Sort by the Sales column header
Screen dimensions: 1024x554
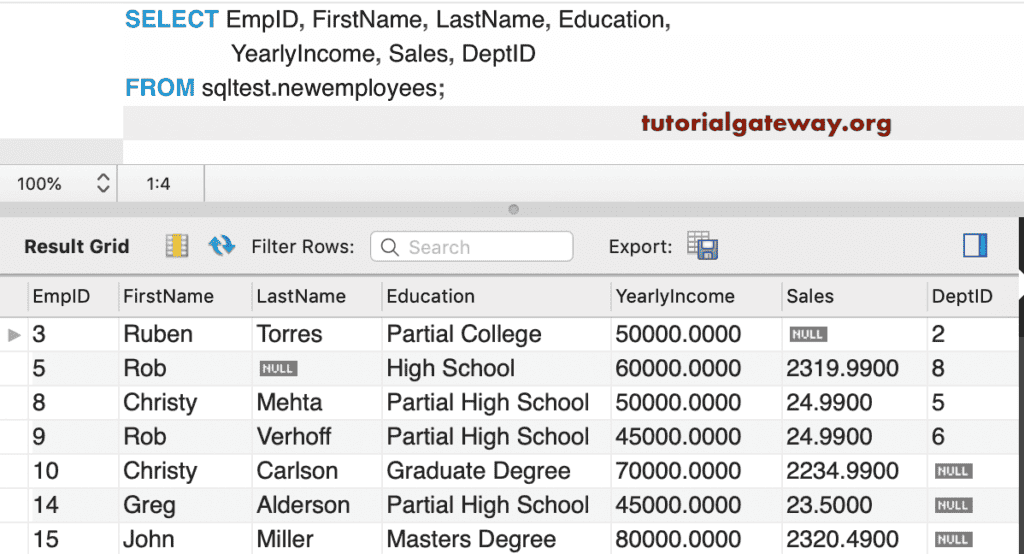tap(810, 297)
